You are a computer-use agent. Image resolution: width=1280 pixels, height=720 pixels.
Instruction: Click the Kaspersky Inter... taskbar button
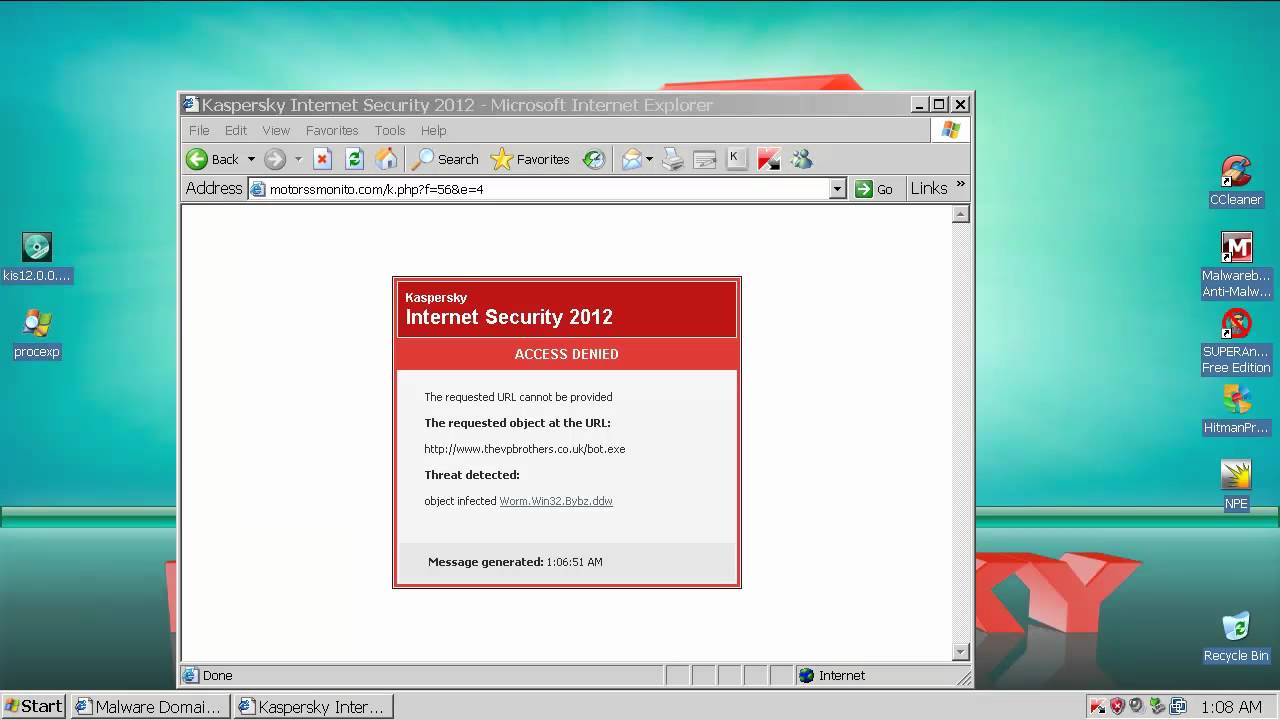click(x=313, y=706)
